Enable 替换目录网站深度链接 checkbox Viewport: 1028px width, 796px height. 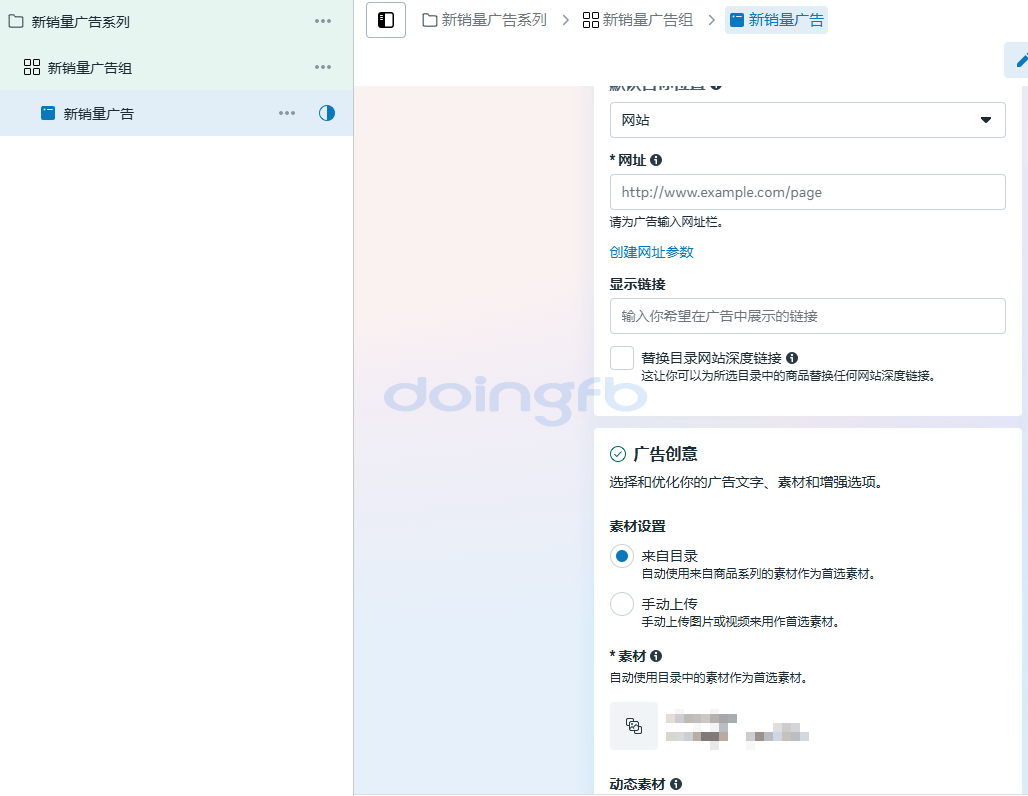(x=622, y=359)
